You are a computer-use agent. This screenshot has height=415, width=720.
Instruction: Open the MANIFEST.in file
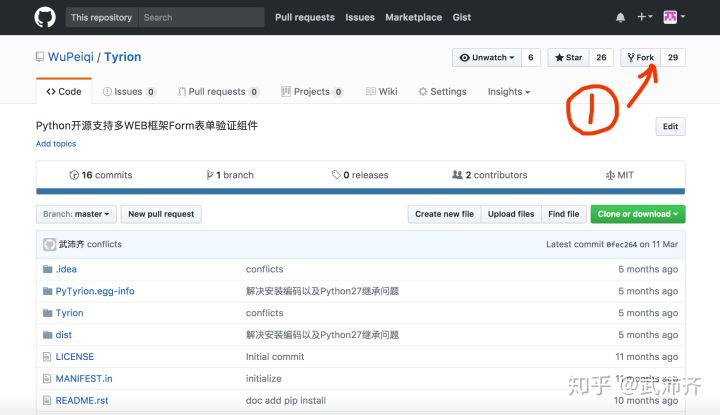[84, 379]
